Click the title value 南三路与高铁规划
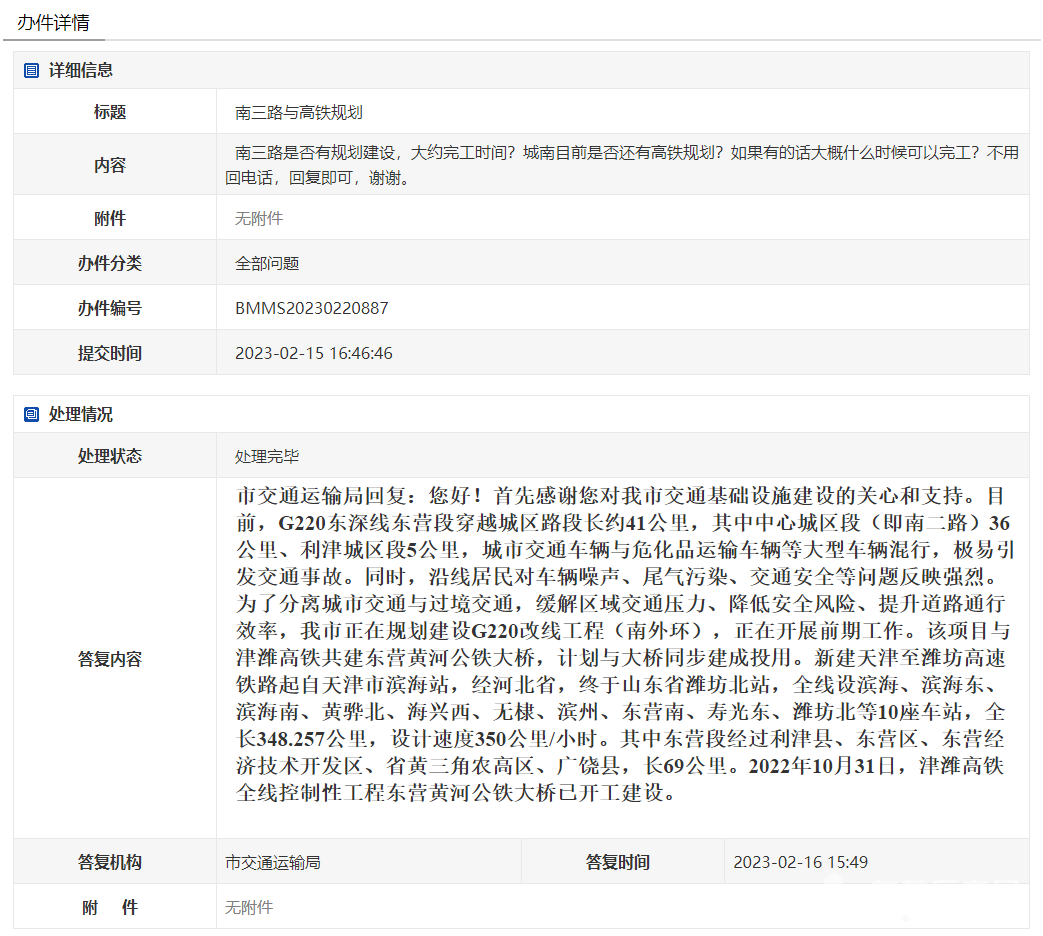Screen dimensions: 1043x936 [299, 113]
